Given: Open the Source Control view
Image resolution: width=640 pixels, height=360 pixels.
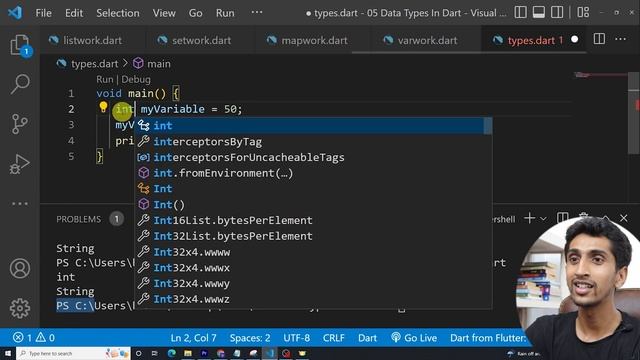Looking at the screenshot, I should coord(20,124).
